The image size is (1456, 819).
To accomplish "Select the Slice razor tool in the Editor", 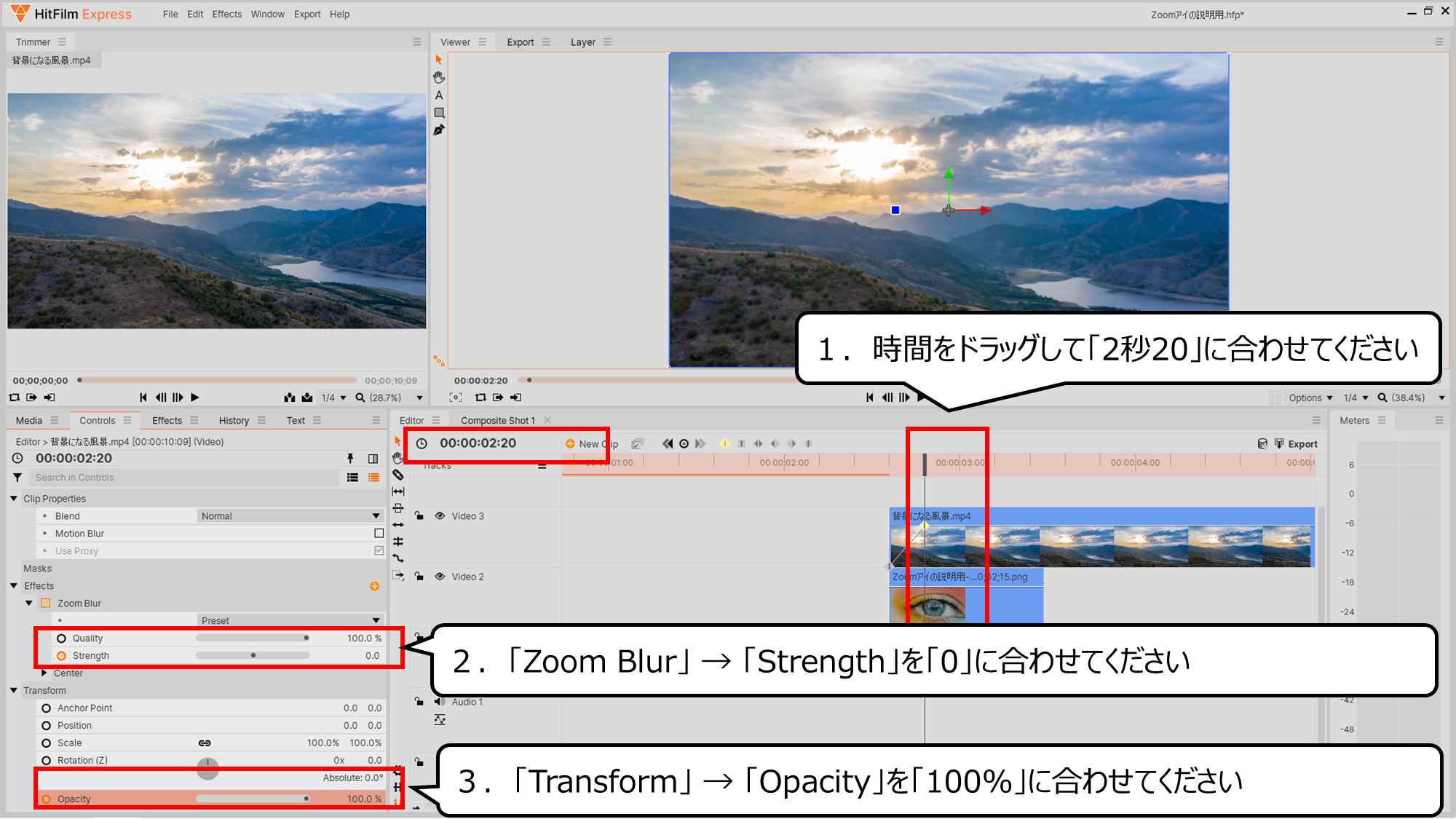I will click(x=397, y=475).
